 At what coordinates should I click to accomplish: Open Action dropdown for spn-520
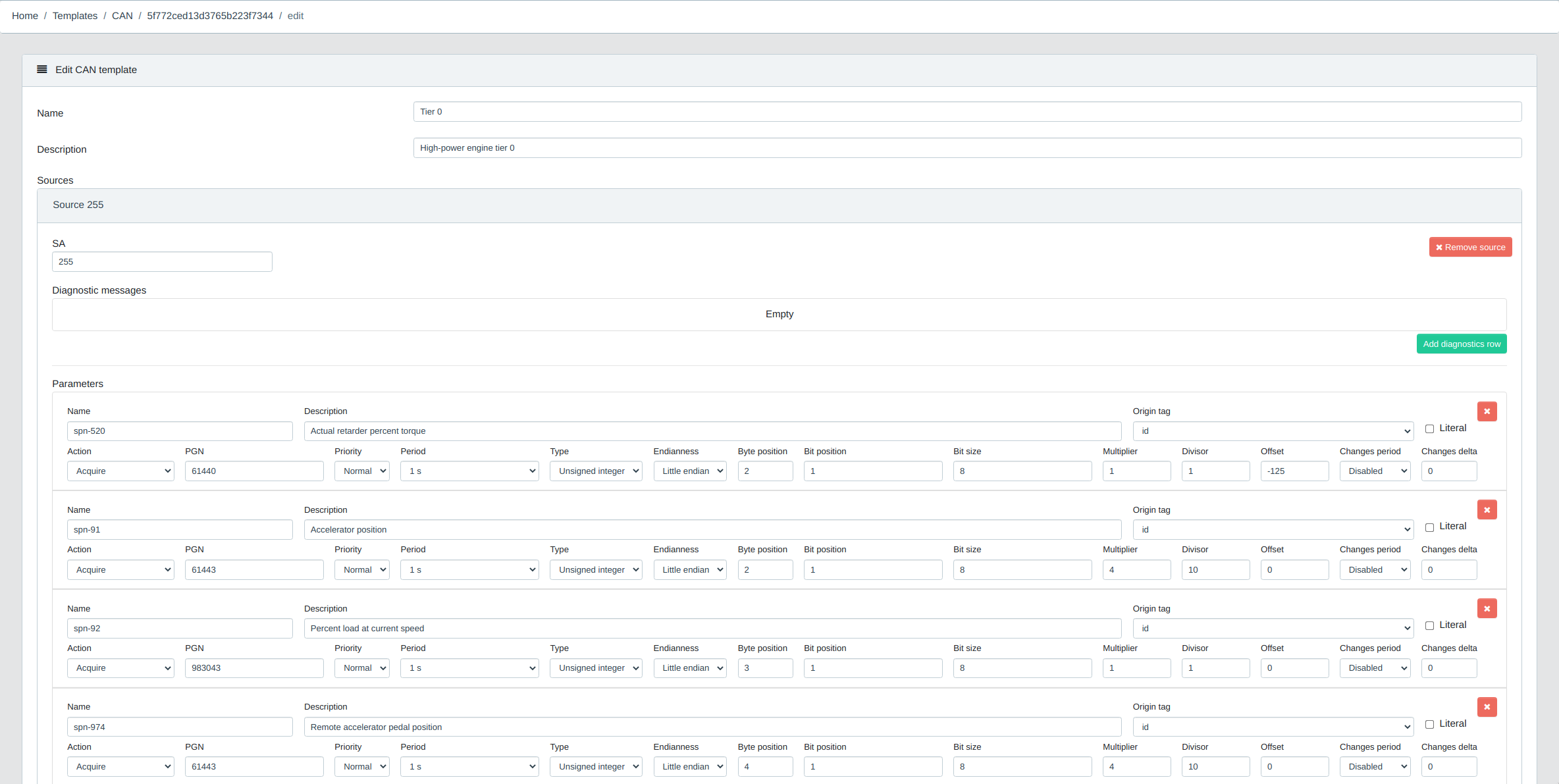[x=120, y=471]
